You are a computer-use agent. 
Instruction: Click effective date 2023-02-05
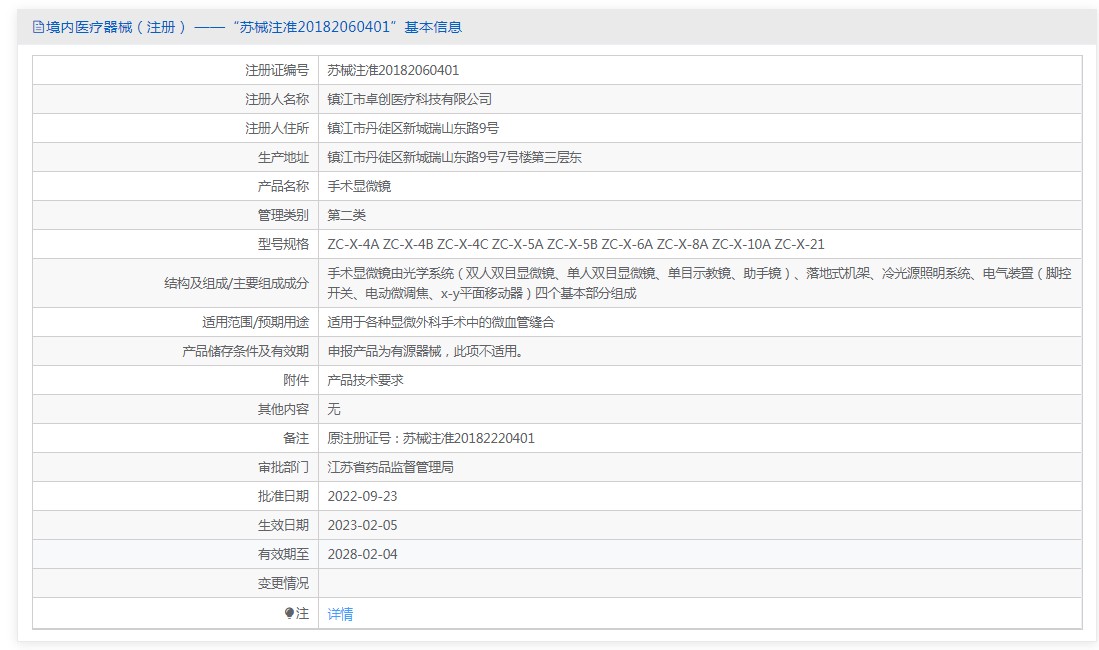coord(362,525)
